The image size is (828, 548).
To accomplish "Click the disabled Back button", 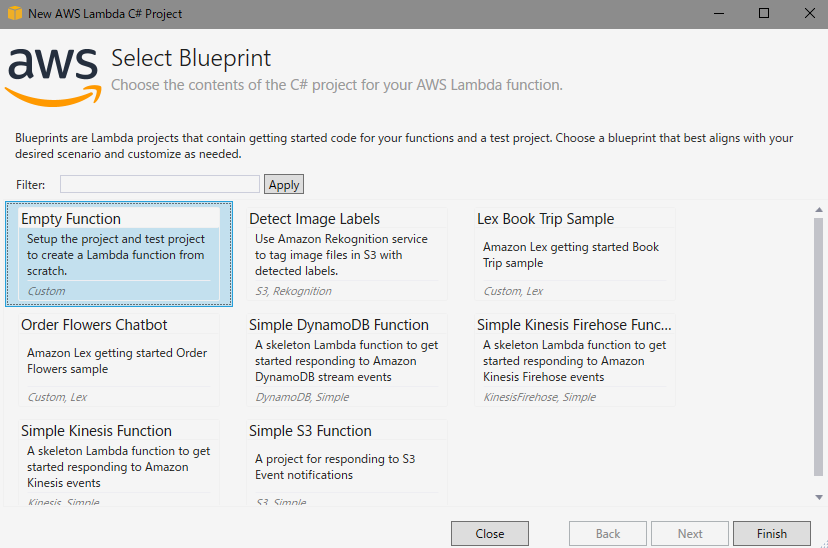I will point(608,533).
